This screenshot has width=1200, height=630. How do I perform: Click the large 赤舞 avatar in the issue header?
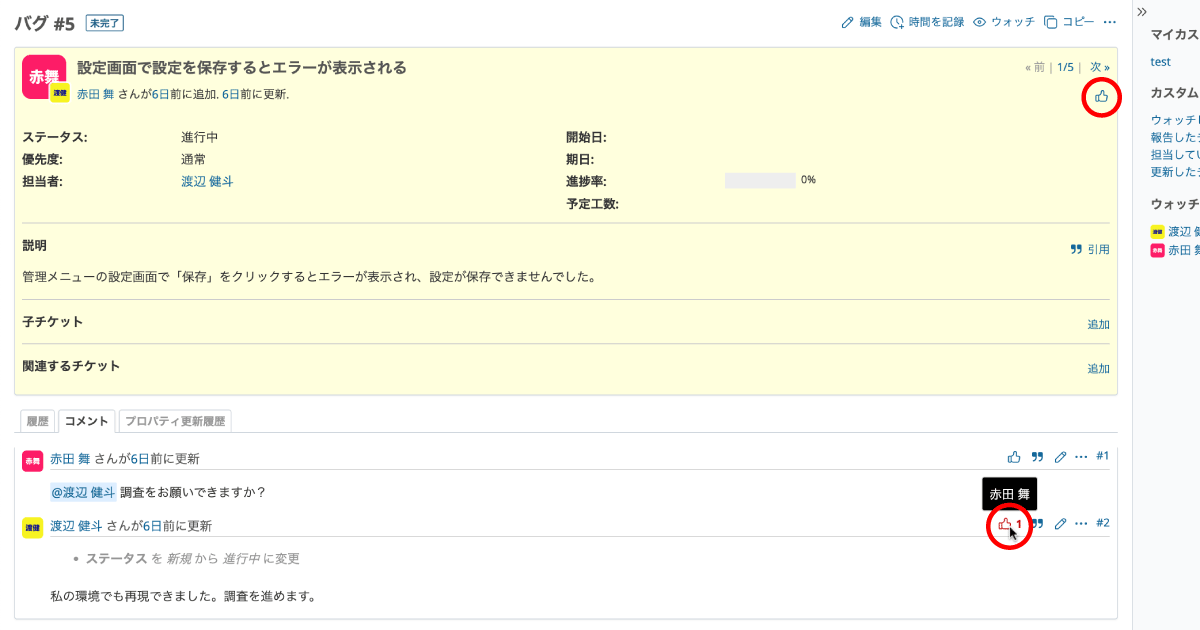tap(43, 76)
